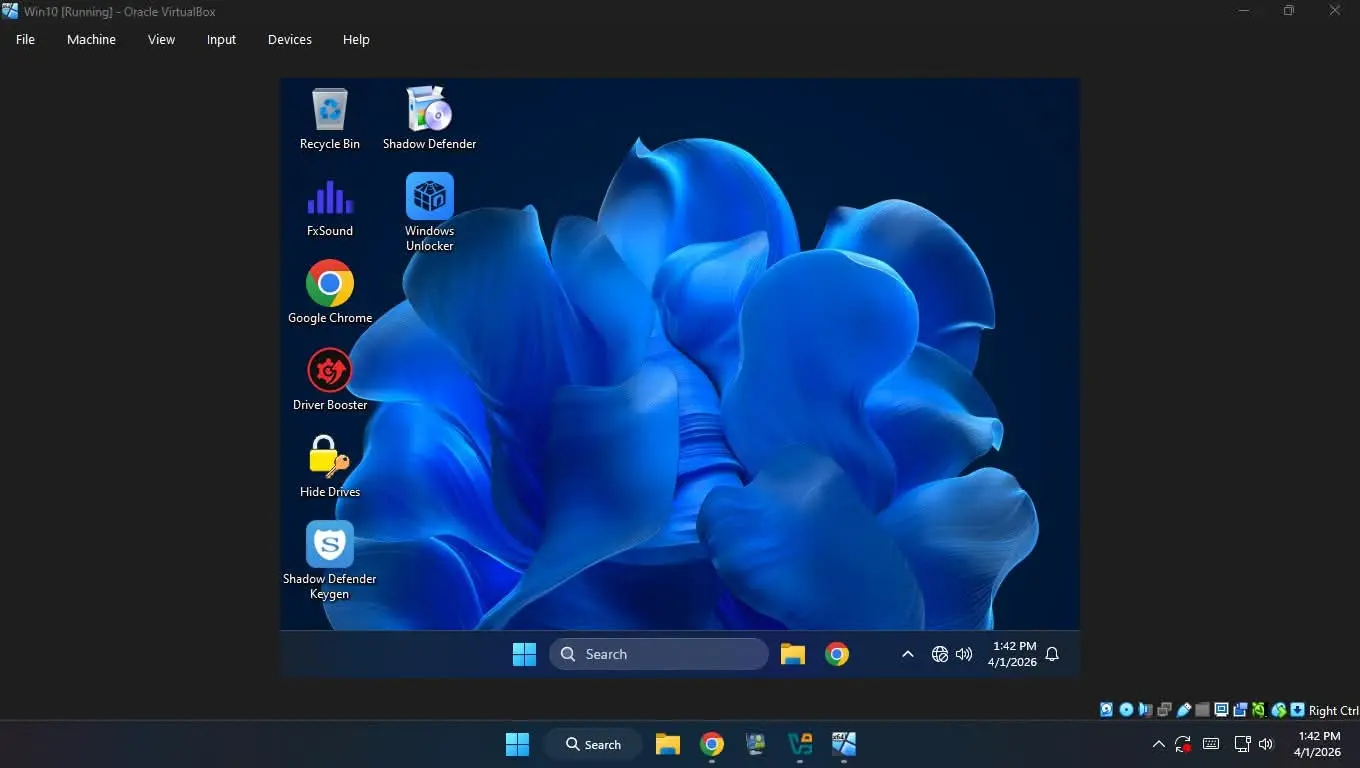
Task: Open the VirtualBox File menu
Action: coord(25,40)
